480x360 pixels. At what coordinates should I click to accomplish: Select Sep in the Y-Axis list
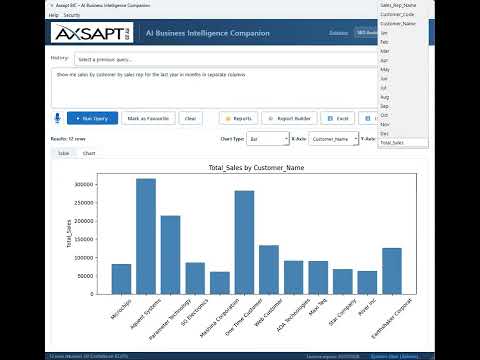click(403, 106)
